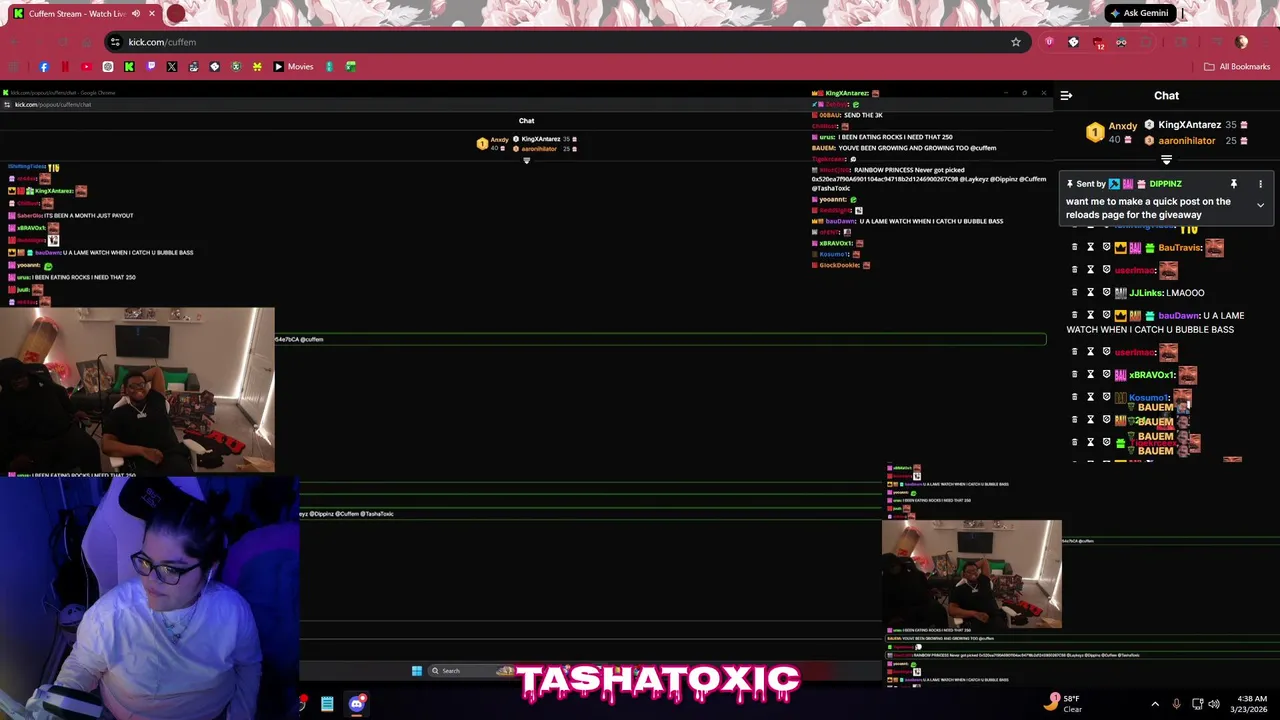
Task: Click the webcam thumbnail in the stream
Action: (x=137, y=390)
